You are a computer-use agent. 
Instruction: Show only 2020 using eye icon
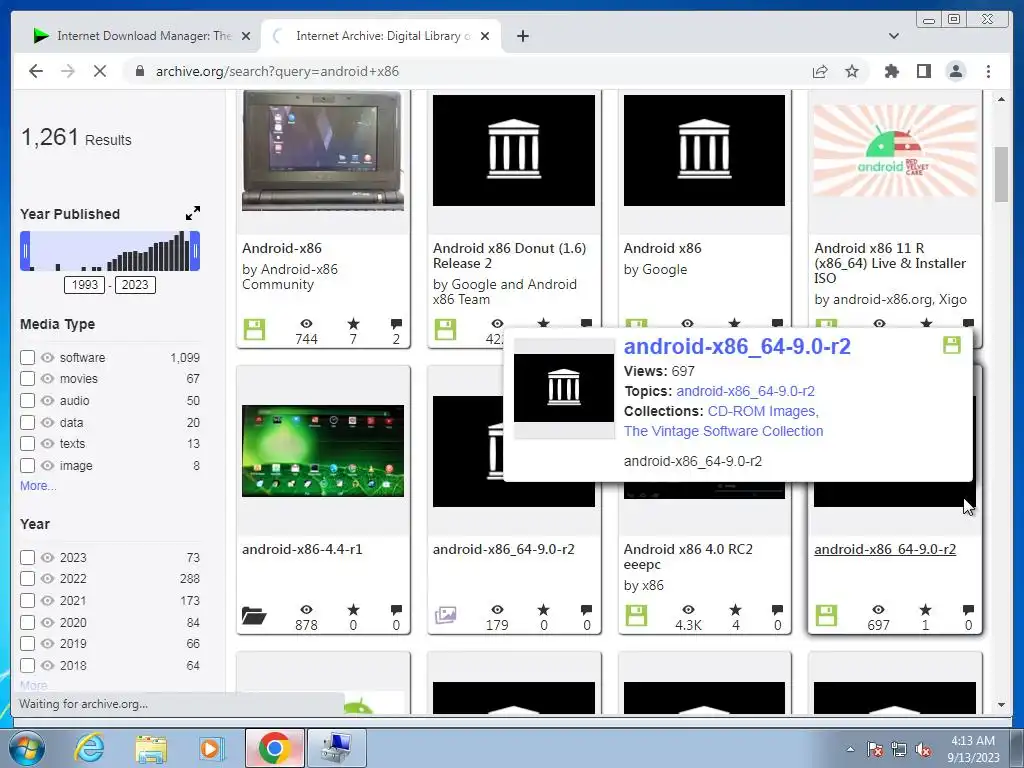pos(47,622)
